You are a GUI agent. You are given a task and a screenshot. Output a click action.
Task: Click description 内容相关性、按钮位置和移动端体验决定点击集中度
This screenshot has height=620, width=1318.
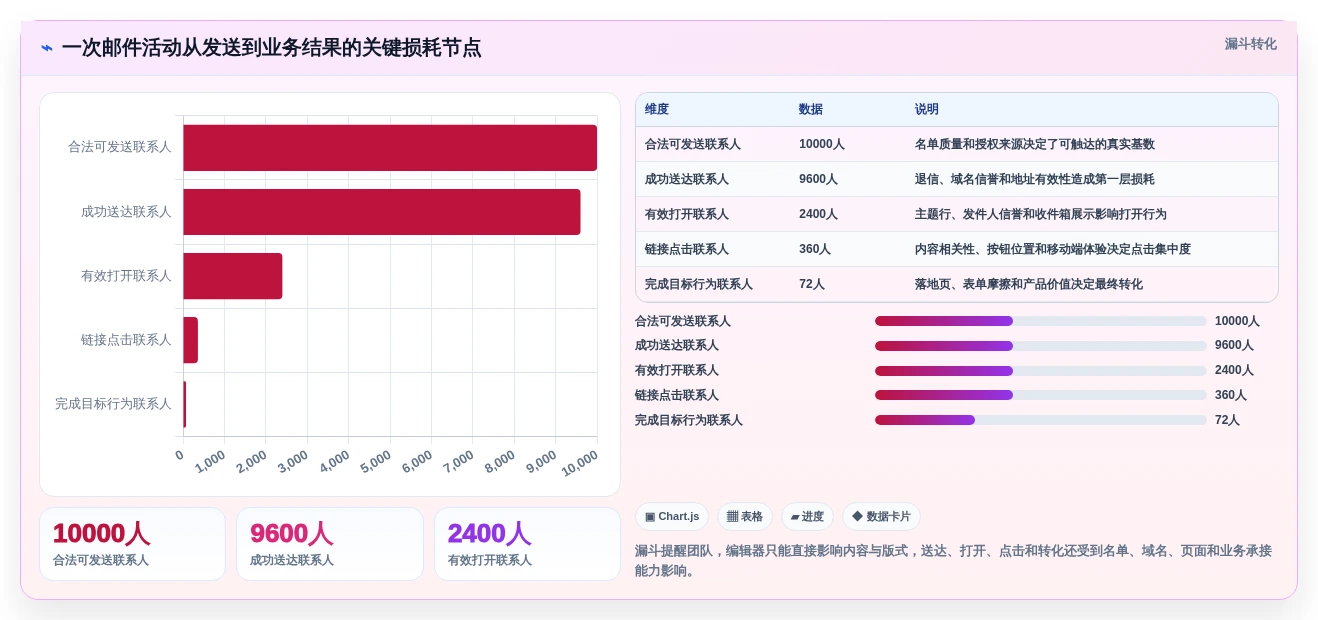click(x=1053, y=249)
